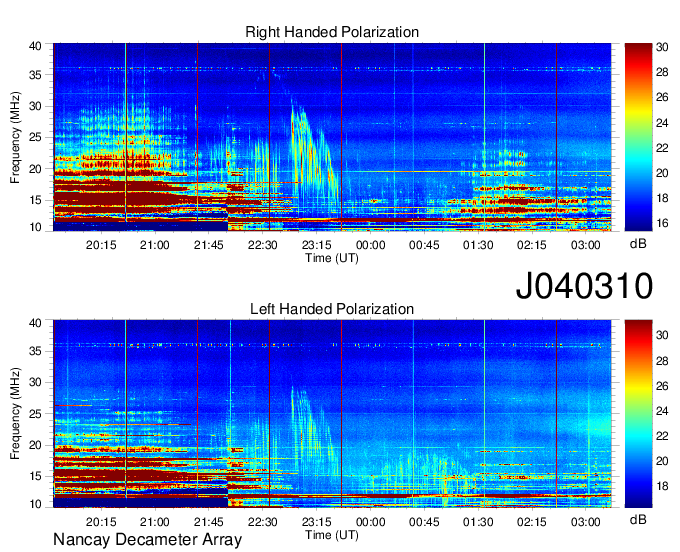680x552 pixels.
Task: Click 01:30 tick on the bottom time axis
Action: click(478, 522)
